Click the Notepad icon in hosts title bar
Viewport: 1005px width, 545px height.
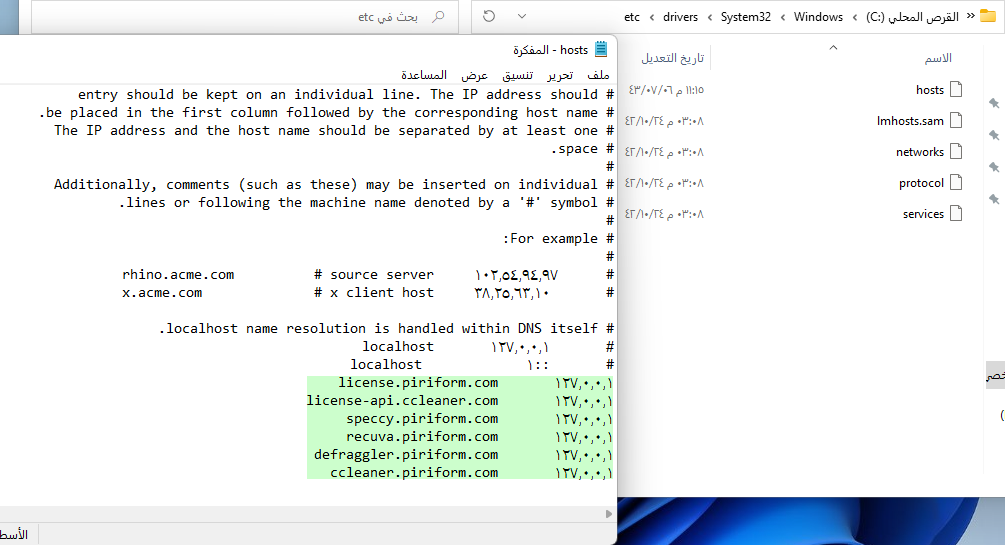(x=601, y=49)
